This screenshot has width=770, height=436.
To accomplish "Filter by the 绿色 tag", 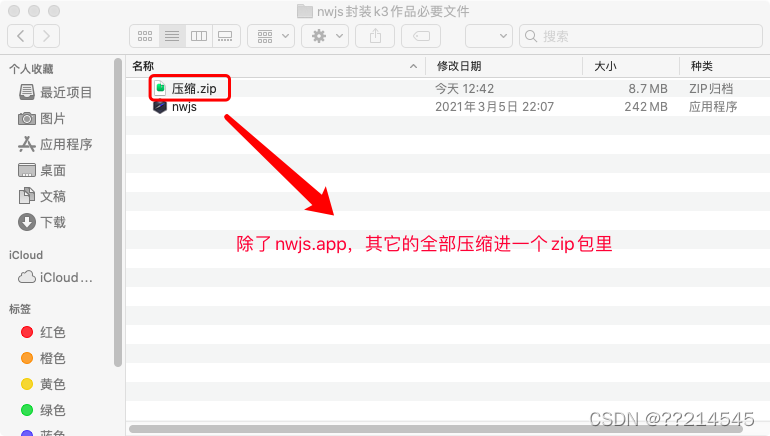I will click(x=53, y=410).
